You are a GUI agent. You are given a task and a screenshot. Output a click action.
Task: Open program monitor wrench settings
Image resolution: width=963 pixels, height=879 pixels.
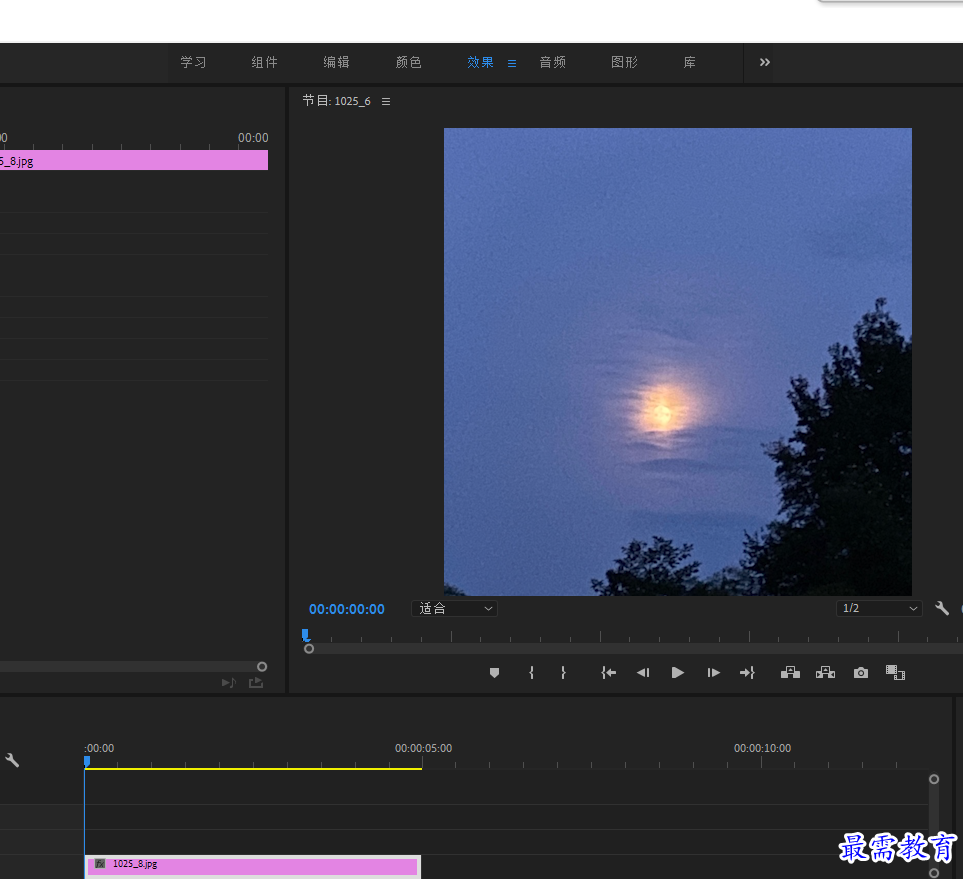(942, 608)
